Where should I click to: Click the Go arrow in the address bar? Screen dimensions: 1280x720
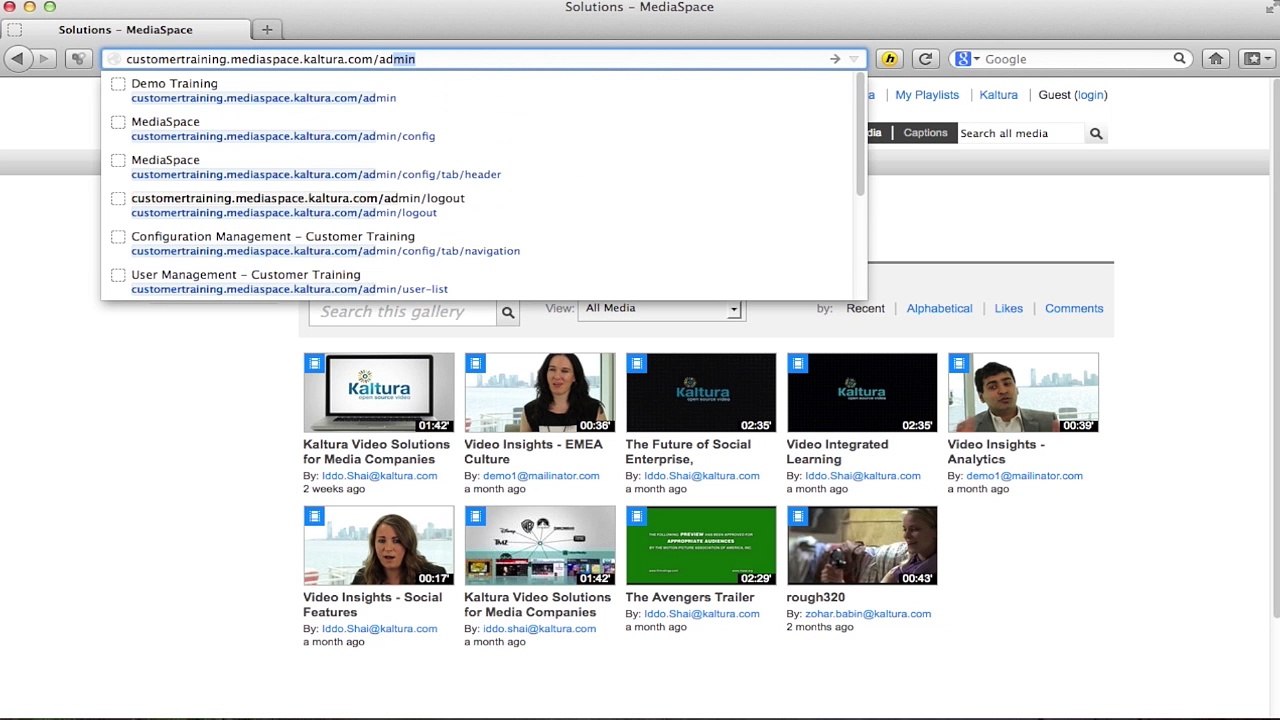coord(835,59)
